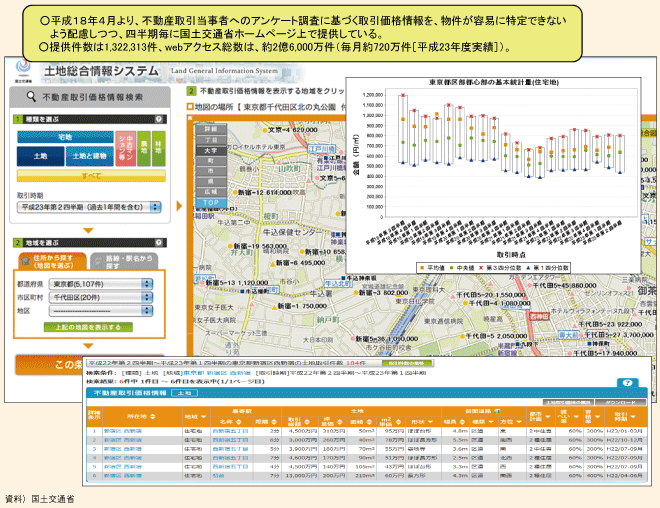This screenshot has width=660, height=508.
Task: Click the 第3四分位数 legend marker
Action: coord(482,268)
